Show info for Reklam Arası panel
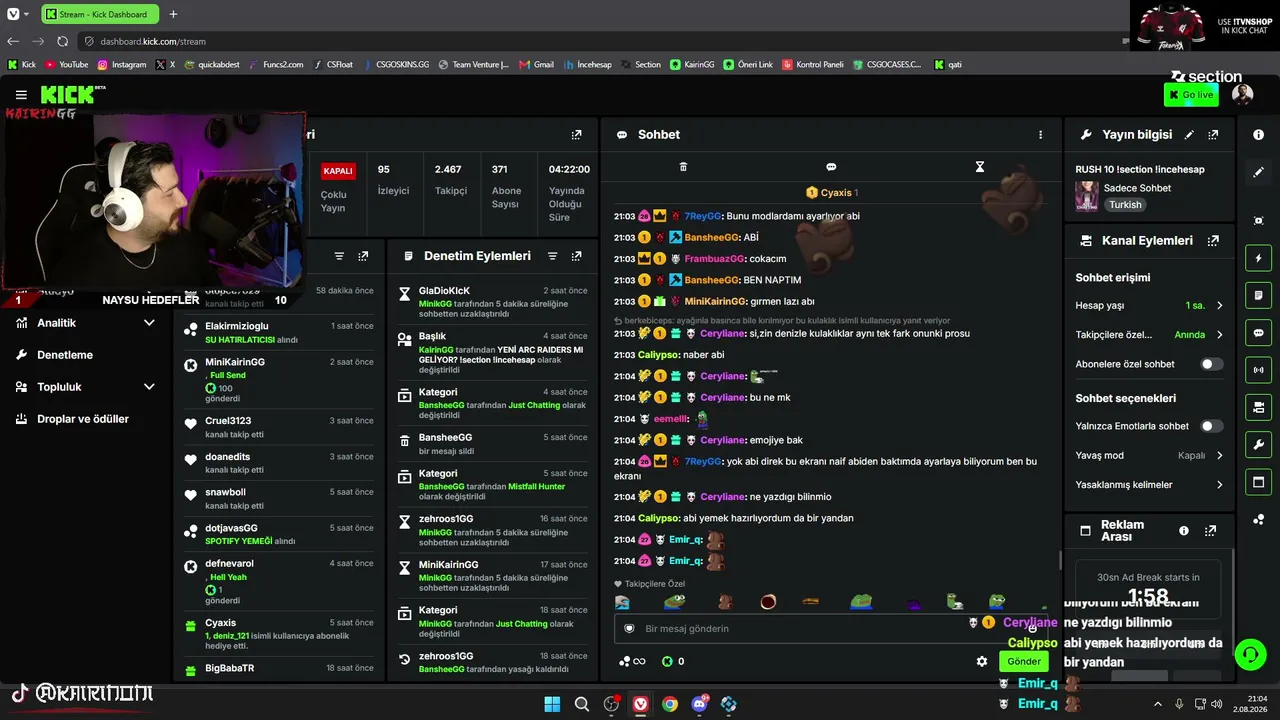1280x720 pixels. click(1184, 531)
